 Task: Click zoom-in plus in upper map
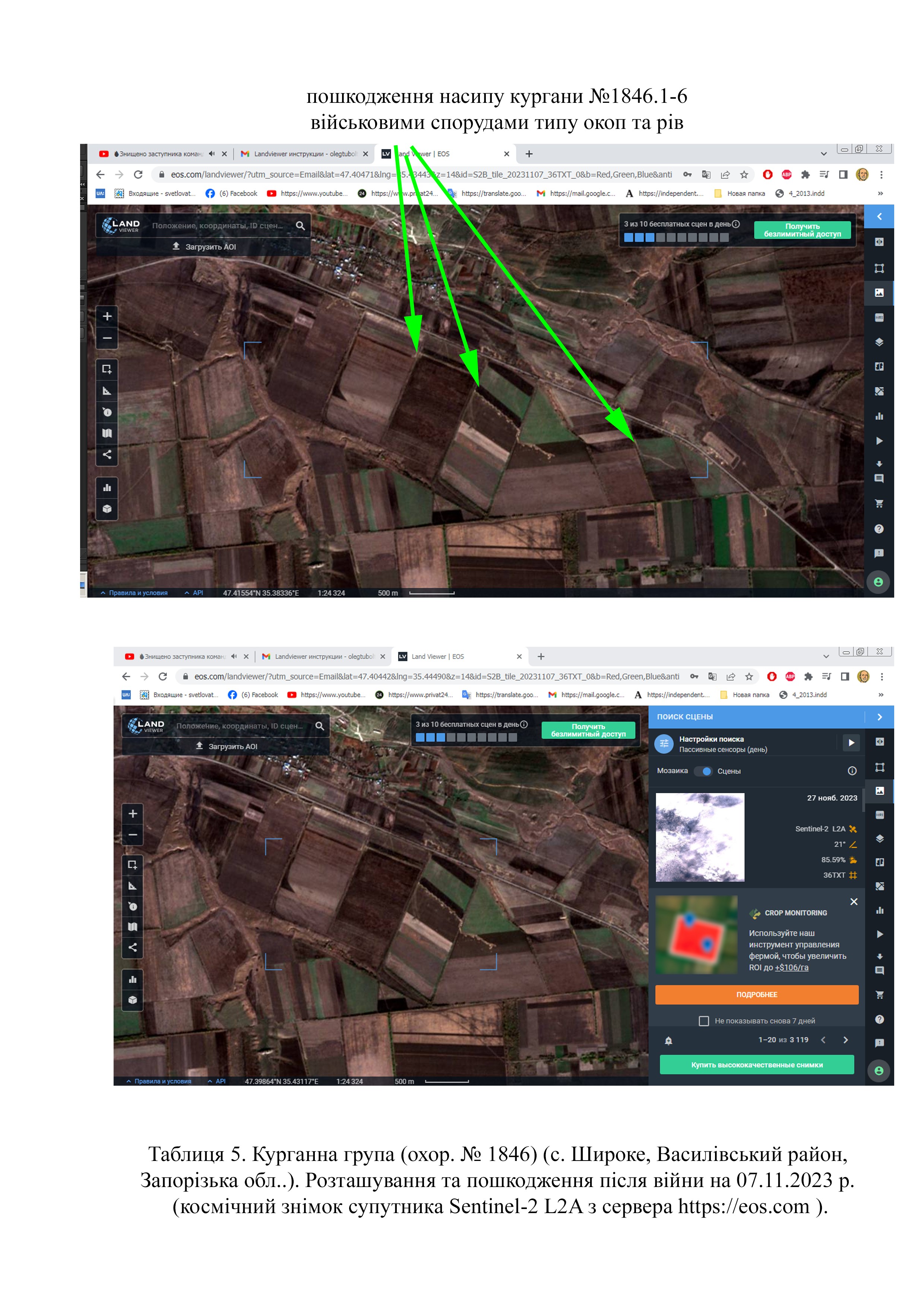[107, 316]
